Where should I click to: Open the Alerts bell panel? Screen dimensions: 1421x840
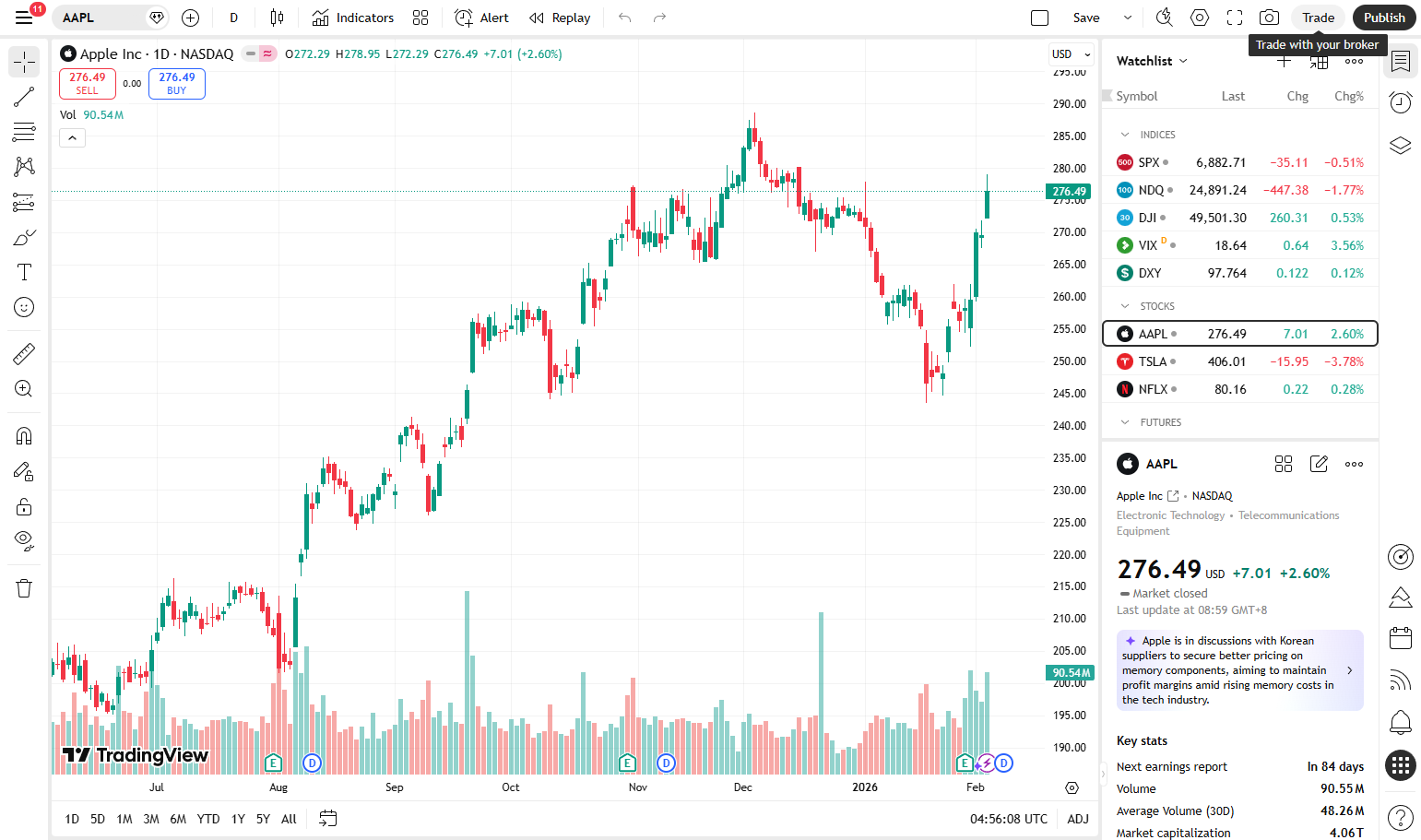(1401, 721)
